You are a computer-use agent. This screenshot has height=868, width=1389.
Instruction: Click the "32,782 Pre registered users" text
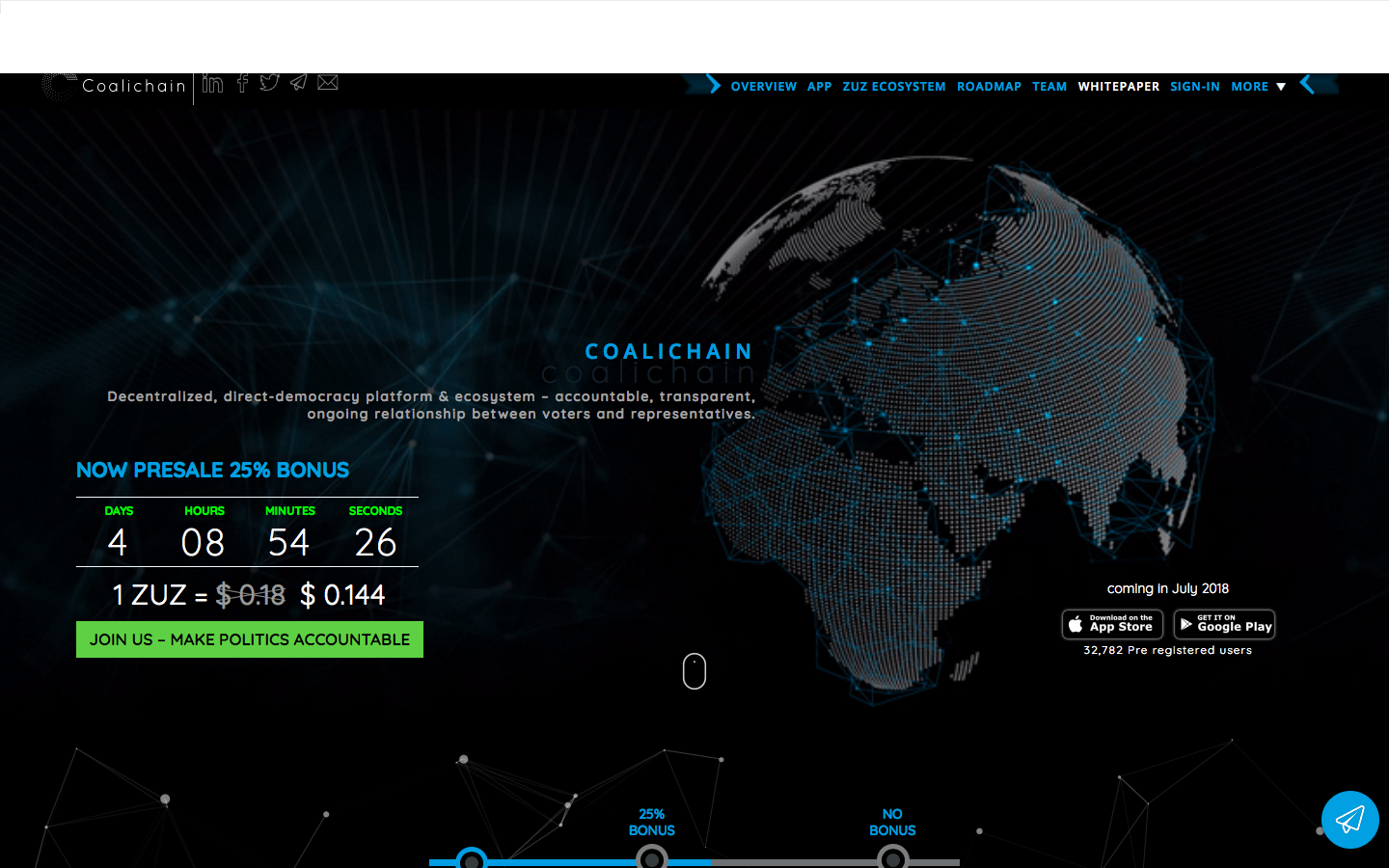1168,650
